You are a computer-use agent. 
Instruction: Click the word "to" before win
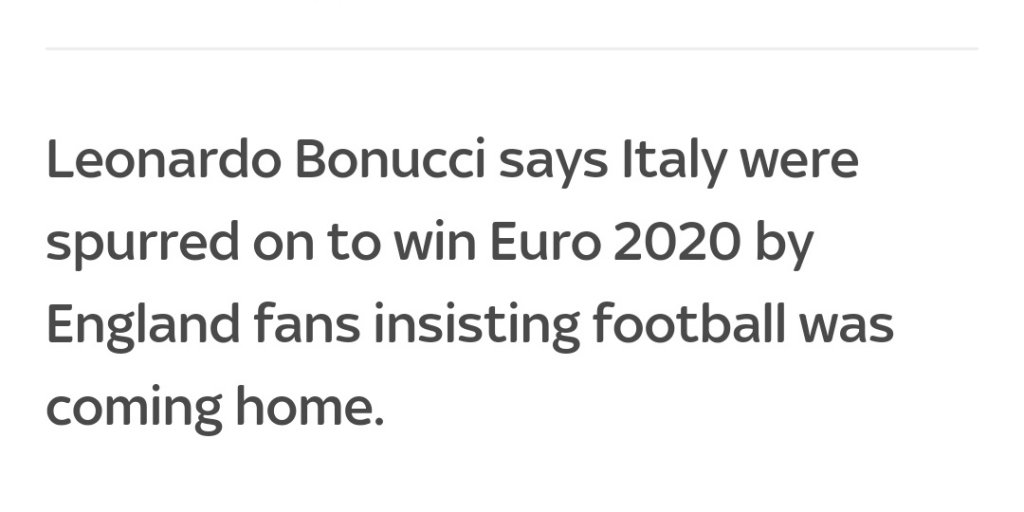(x=353, y=243)
